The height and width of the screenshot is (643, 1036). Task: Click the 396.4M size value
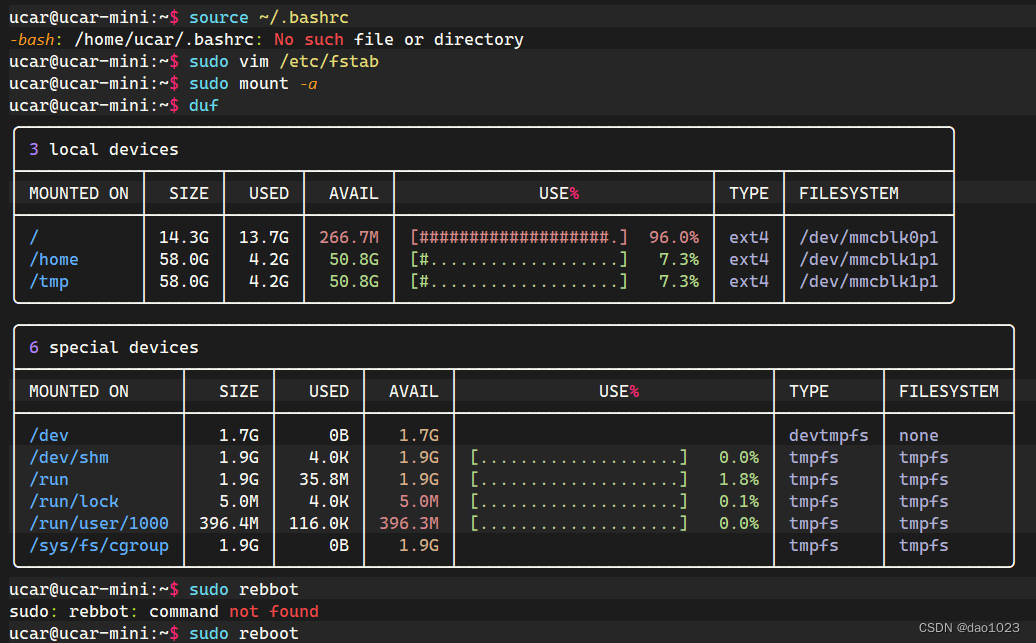point(229,523)
